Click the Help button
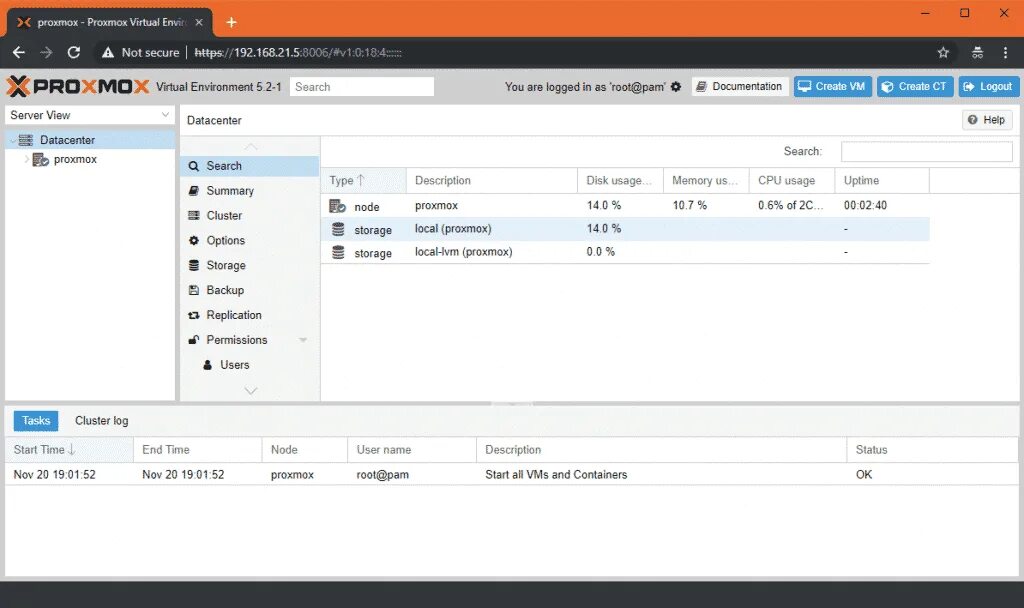1024x608 pixels. click(x=987, y=120)
